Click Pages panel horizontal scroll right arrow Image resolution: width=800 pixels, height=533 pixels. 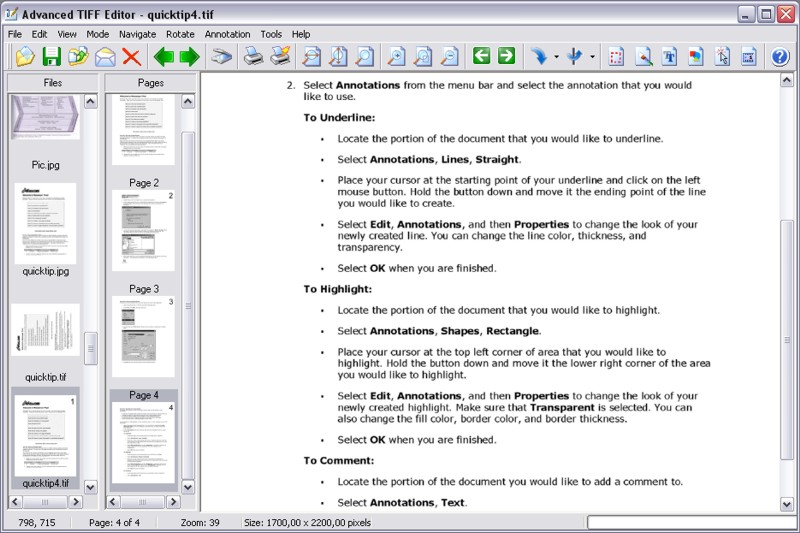click(x=173, y=502)
